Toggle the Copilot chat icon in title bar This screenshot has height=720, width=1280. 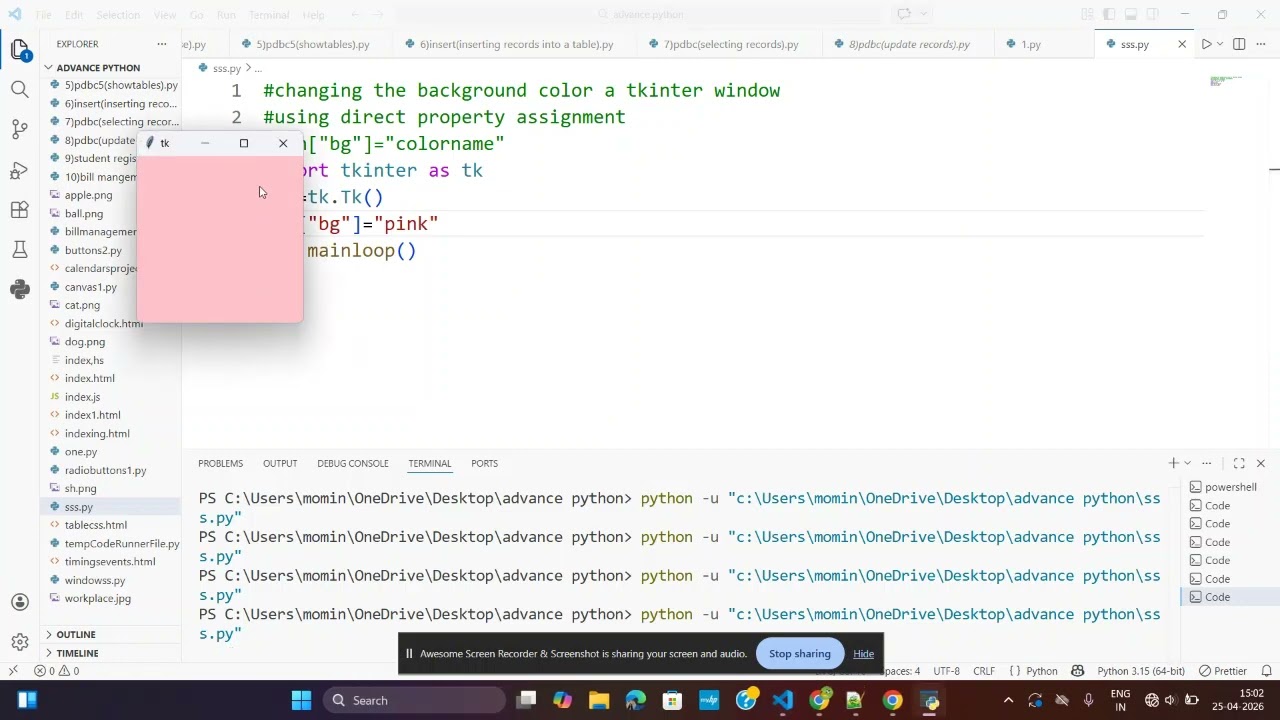tap(903, 15)
